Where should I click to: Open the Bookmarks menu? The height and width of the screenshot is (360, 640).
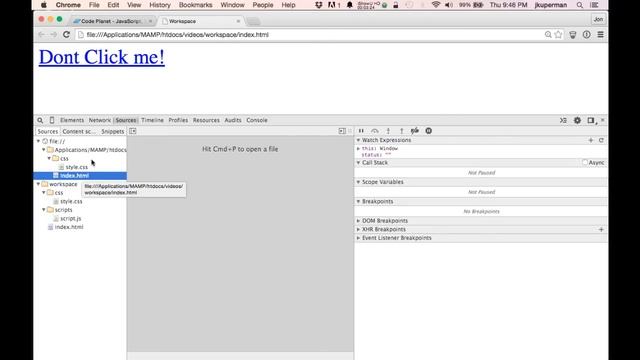click(x=196, y=5)
